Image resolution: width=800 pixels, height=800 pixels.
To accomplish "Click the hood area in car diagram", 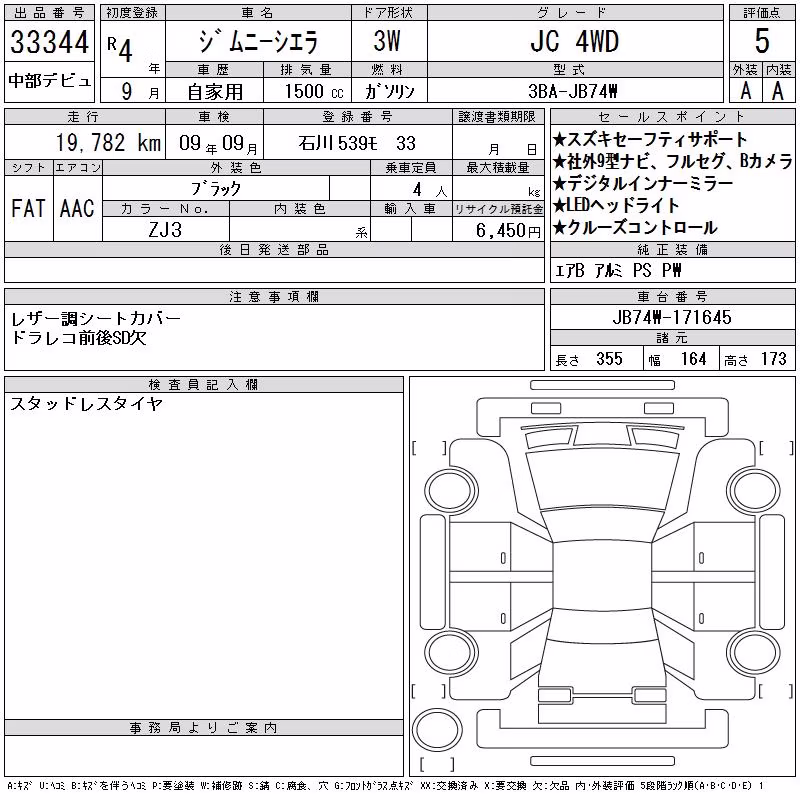I will [602, 481].
